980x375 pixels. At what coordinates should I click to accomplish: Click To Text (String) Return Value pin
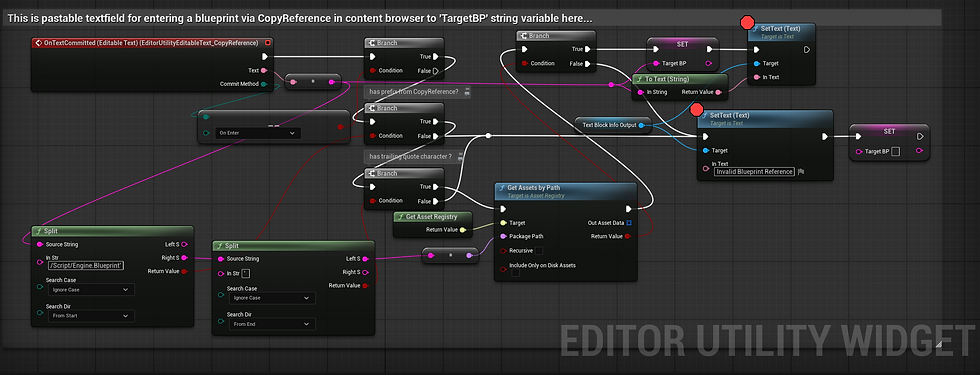click(718, 92)
